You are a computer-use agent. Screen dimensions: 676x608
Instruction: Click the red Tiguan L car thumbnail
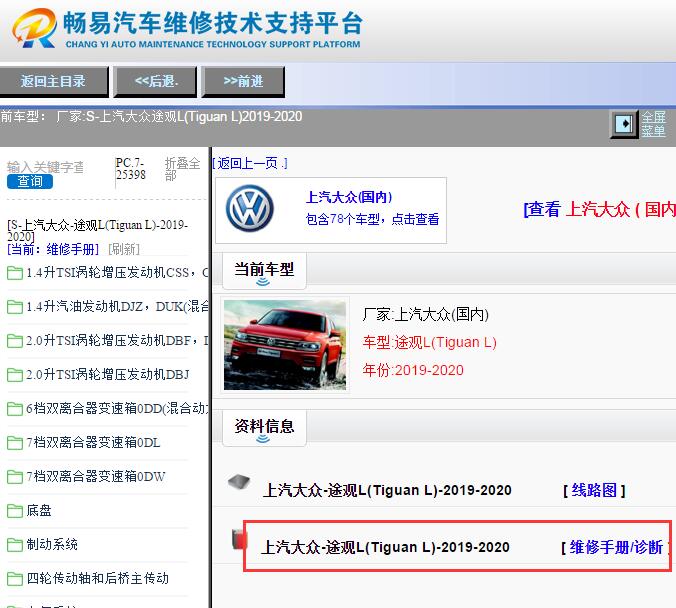[x=285, y=345]
